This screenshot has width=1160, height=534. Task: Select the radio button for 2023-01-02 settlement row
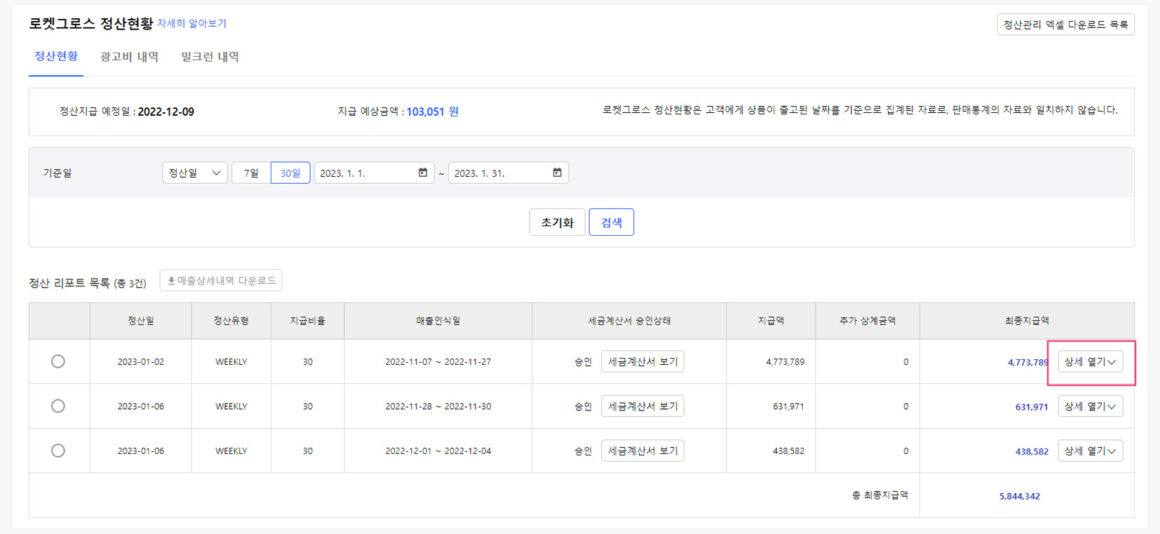(58, 361)
